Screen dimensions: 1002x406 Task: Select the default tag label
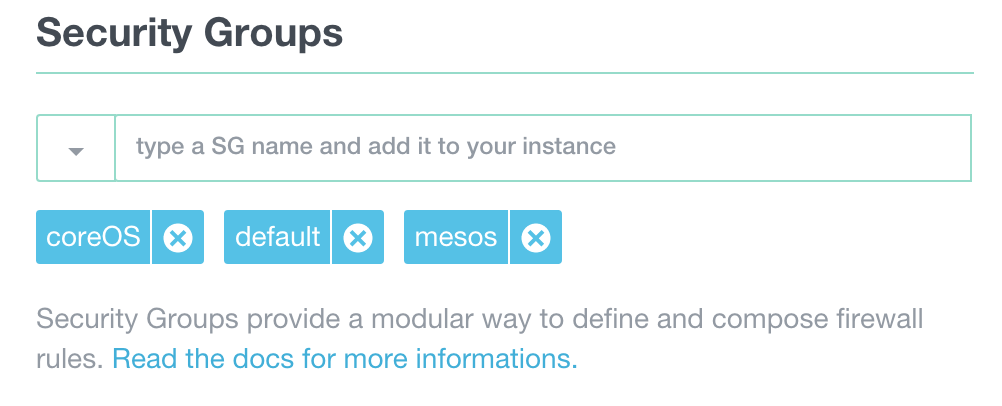(x=277, y=238)
